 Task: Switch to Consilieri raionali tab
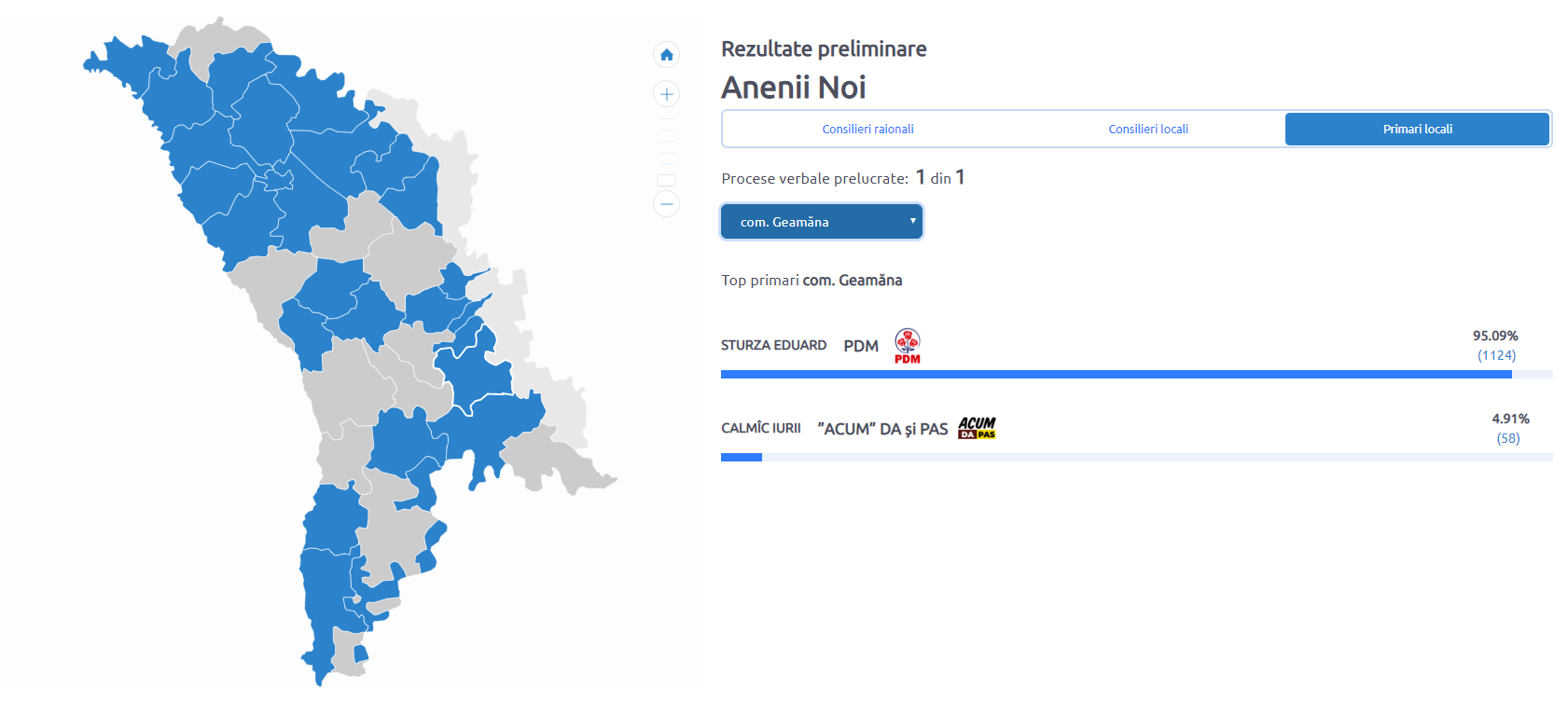click(867, 130)
